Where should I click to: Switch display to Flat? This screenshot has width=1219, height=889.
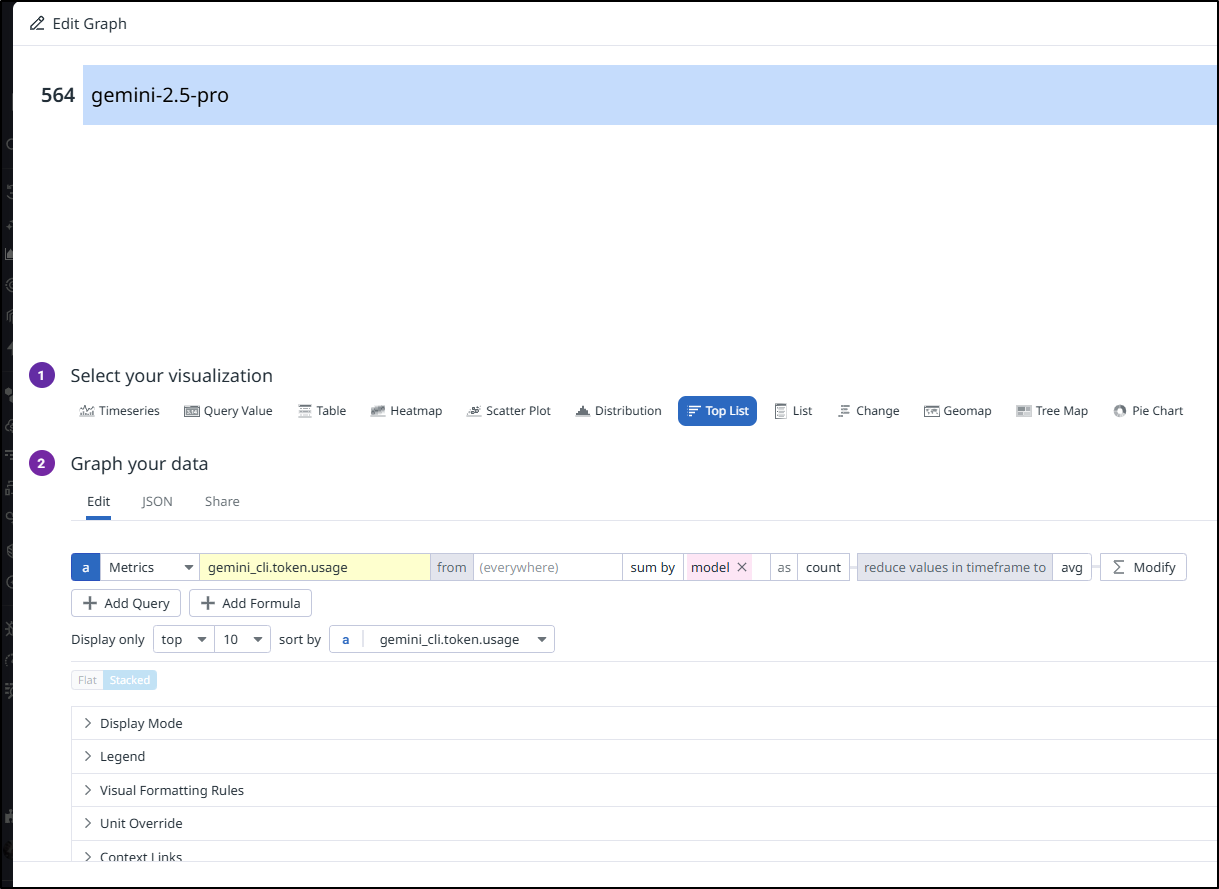[x=87, y=680]
